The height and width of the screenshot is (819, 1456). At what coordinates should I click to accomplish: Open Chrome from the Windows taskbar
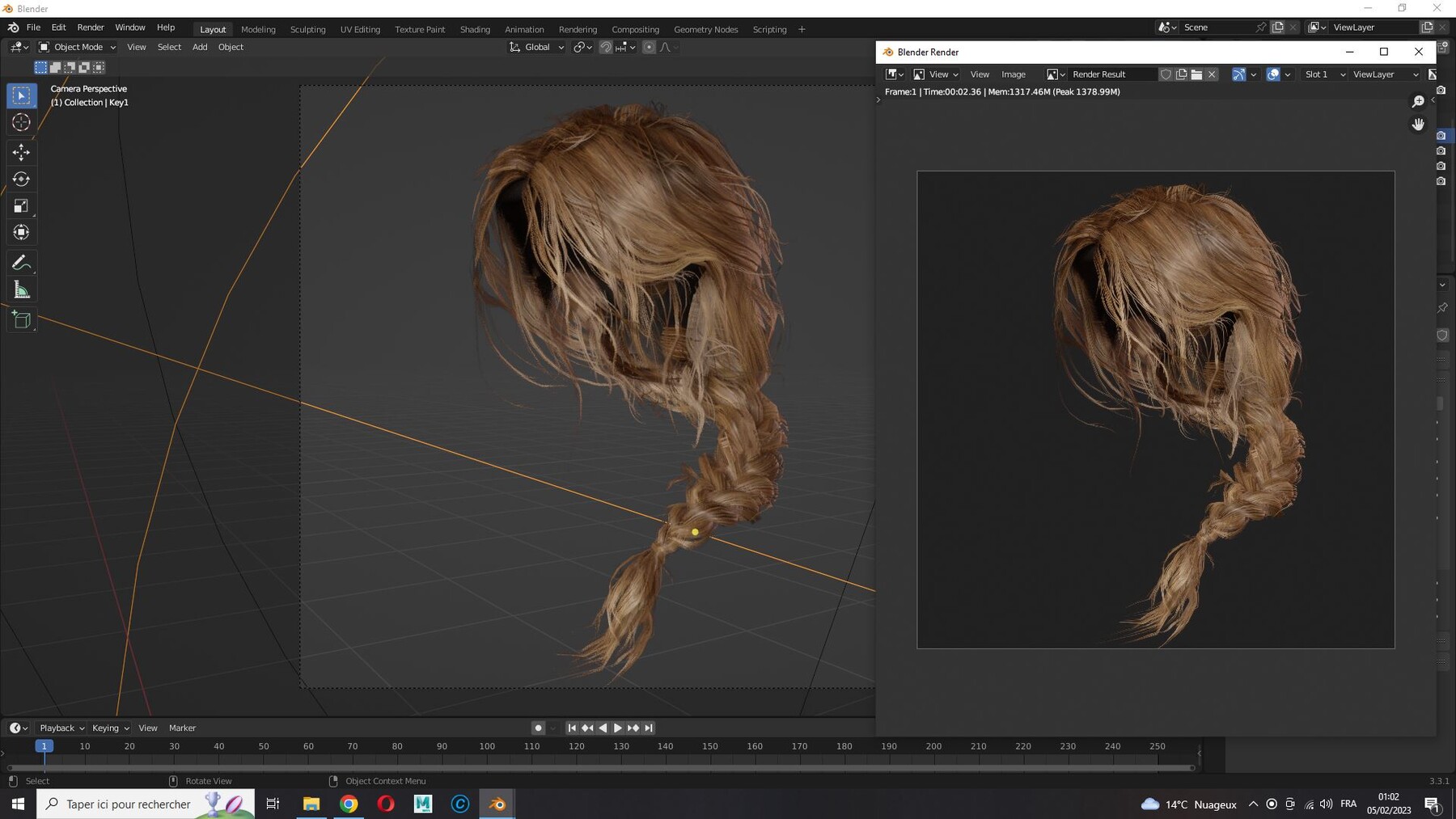(x=349, y=804)
